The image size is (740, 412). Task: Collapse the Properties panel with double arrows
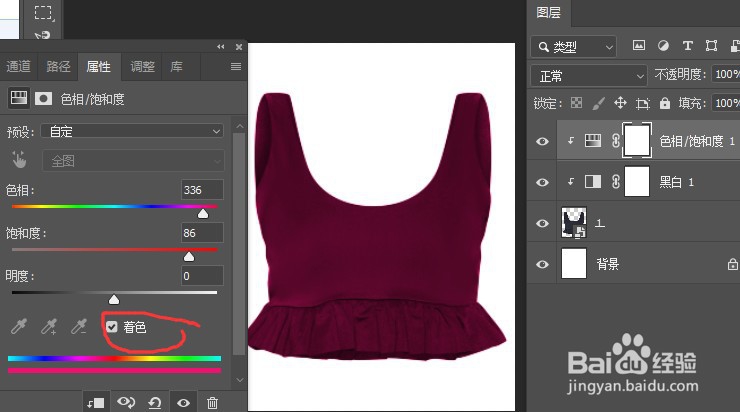(220, 47)
